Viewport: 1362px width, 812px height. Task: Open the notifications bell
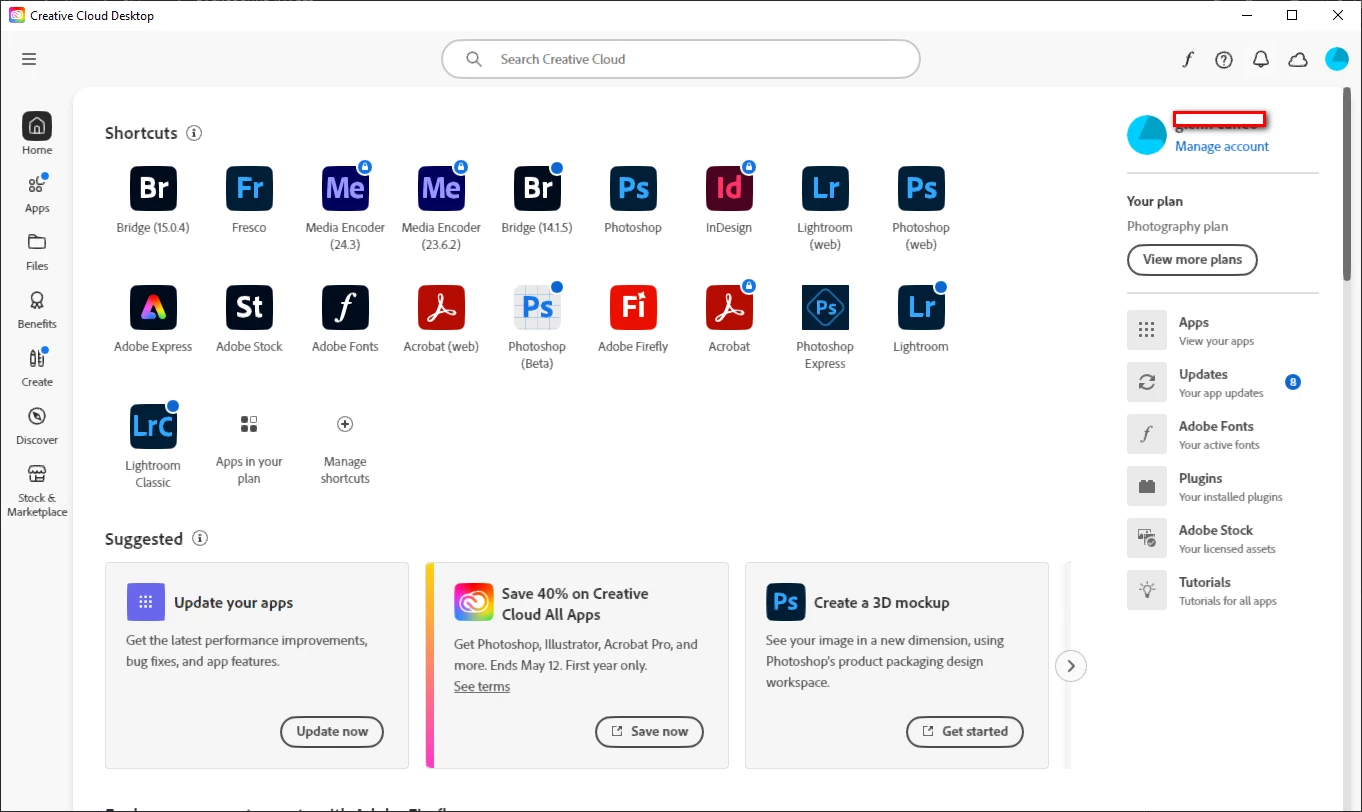tap(1261, 59)
